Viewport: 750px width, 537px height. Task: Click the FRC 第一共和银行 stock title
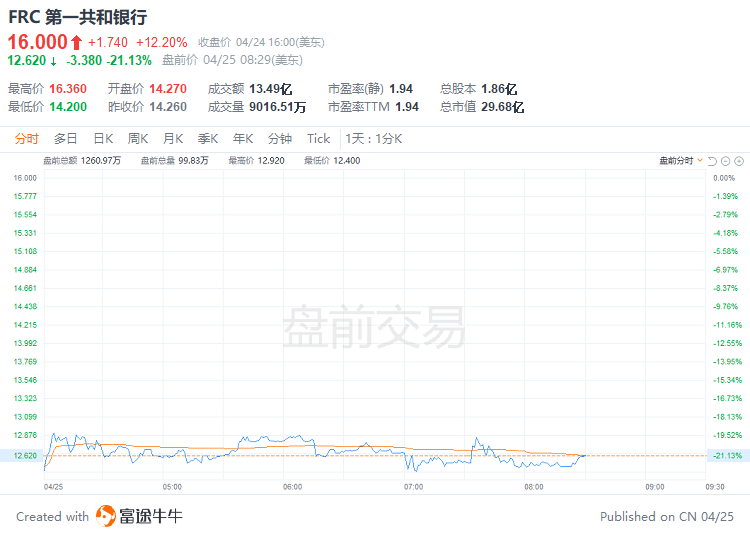[77, 17]
